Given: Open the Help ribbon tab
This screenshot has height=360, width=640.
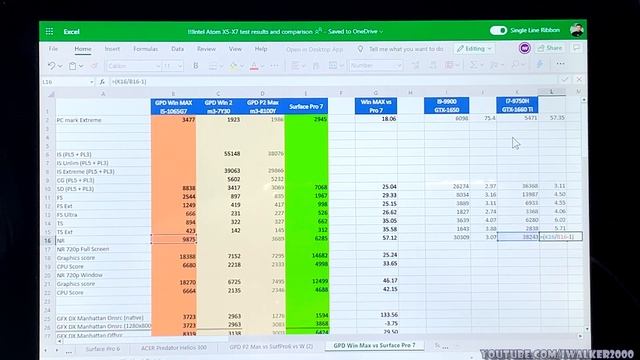Looking at the screenshot, I should point(261,49).
